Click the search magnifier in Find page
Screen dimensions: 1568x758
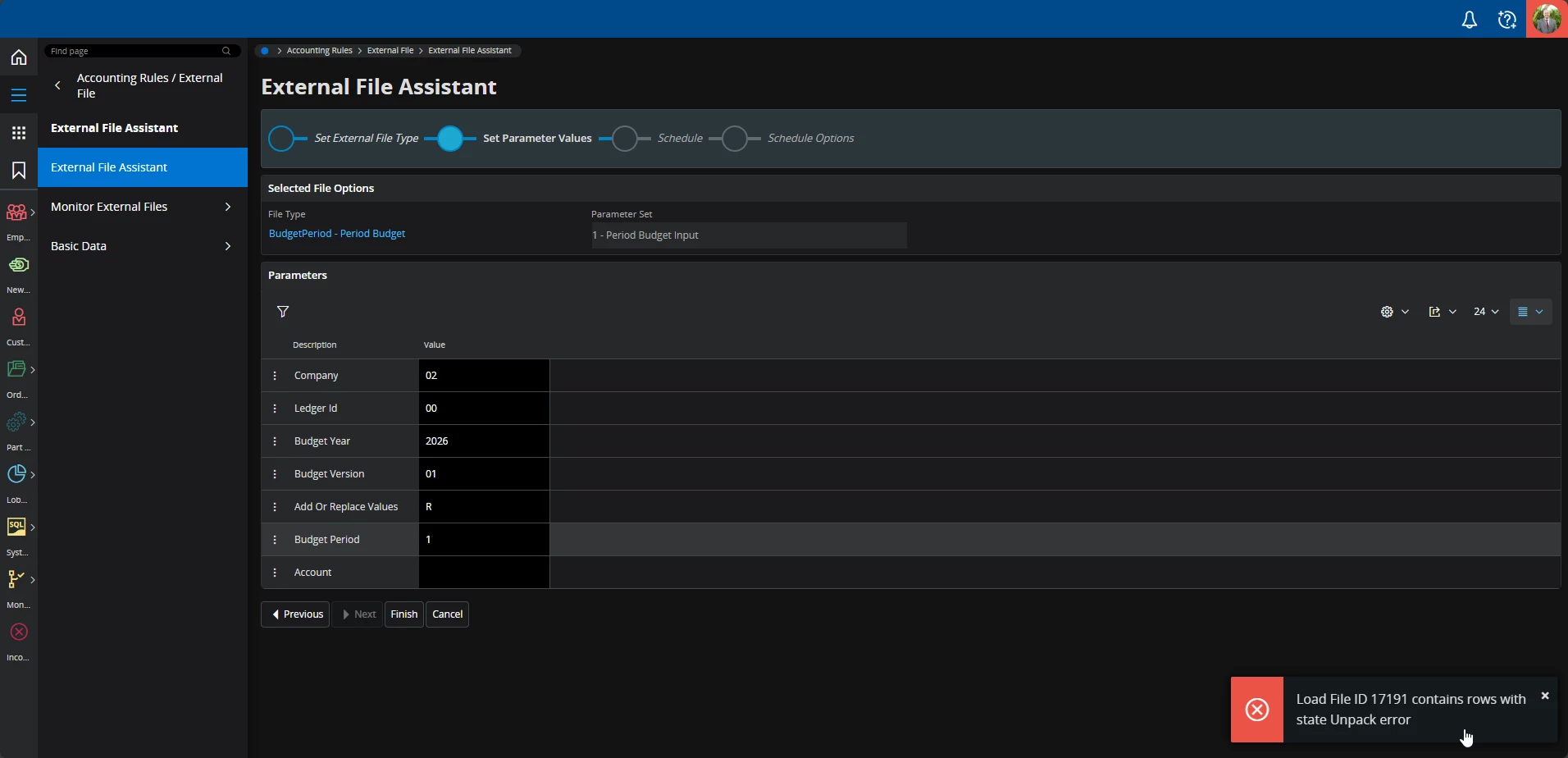[x=226, y=51]
